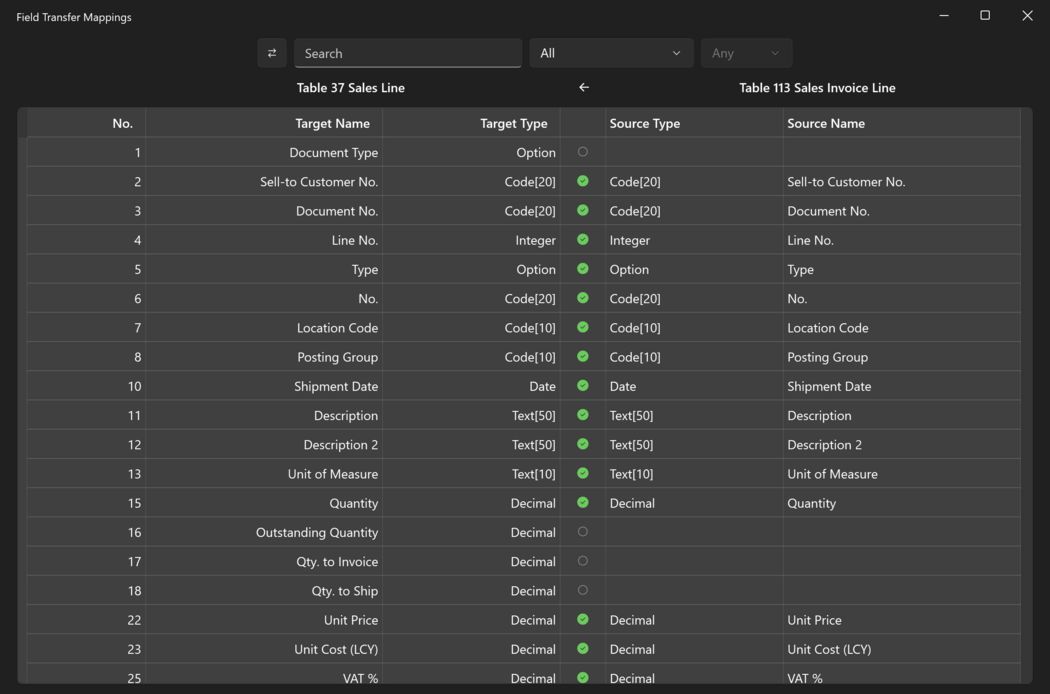This screenshot has height=694, width=1050.
Task: Select source name Unit Price cell
Action: click(902, 620)
